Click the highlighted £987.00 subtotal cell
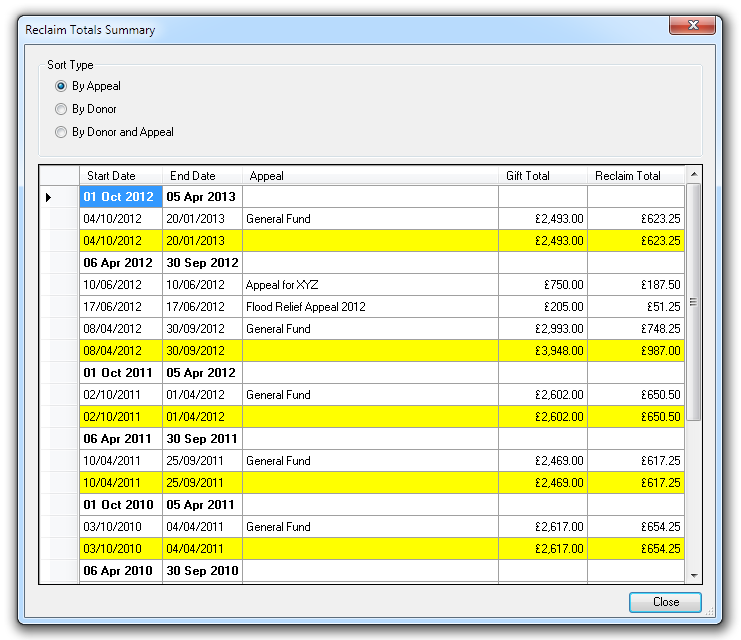The image size is (741, 640). [636, 351]
